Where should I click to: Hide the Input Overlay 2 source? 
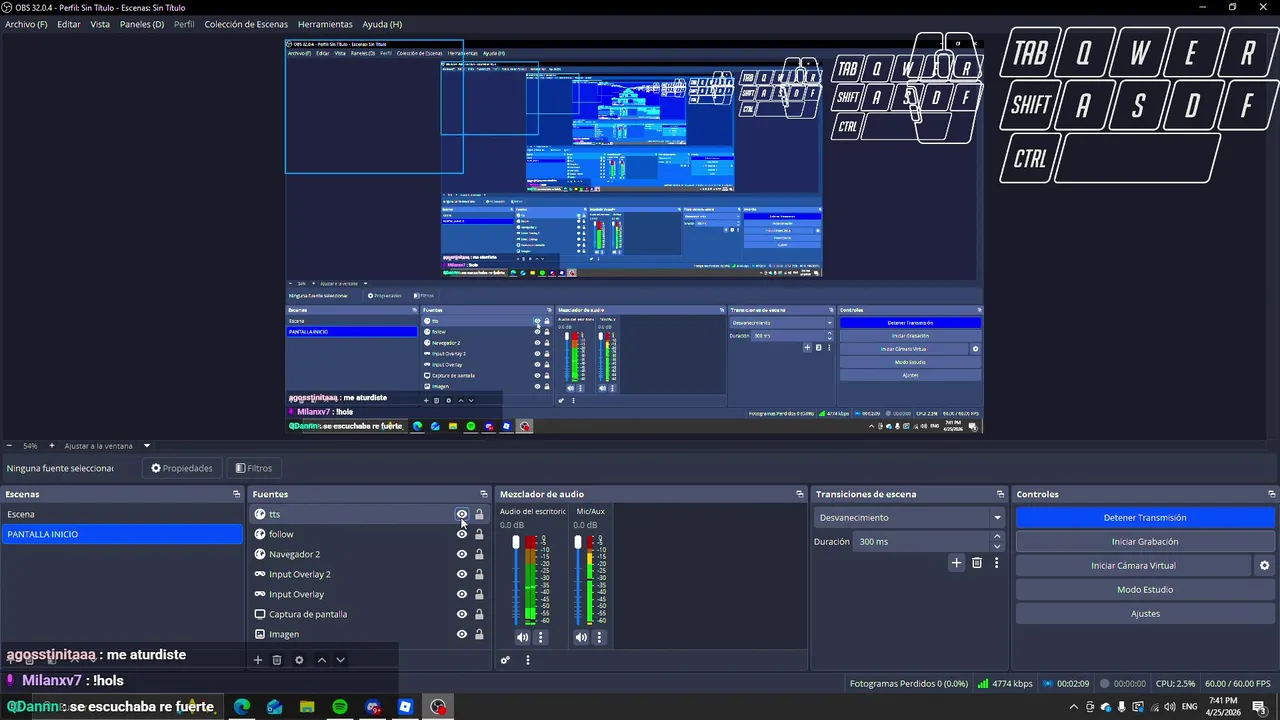point(462,574)
